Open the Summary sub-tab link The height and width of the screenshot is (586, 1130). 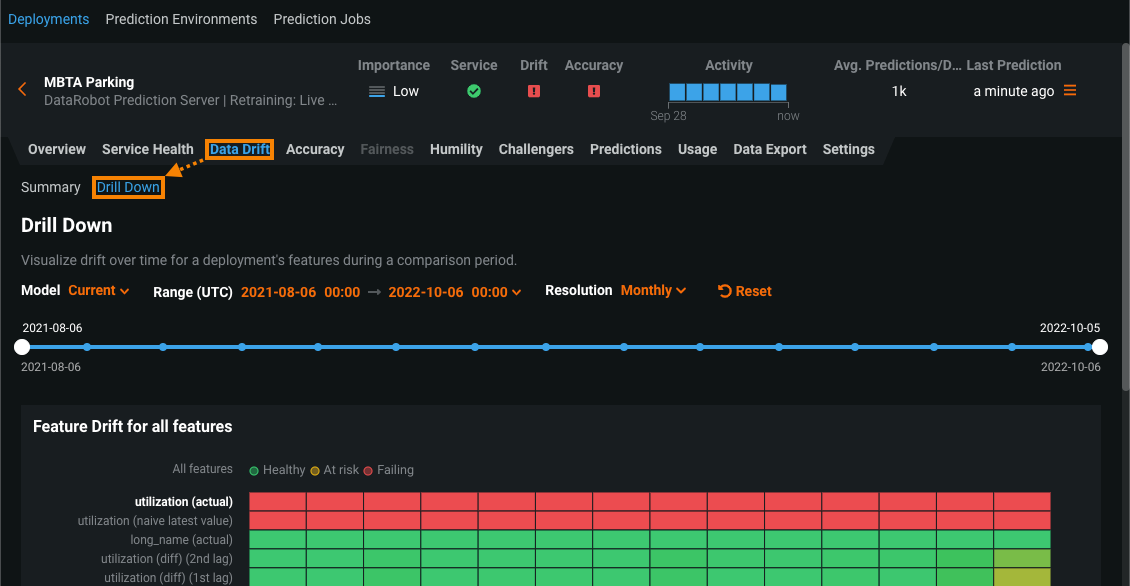(50, 187)
